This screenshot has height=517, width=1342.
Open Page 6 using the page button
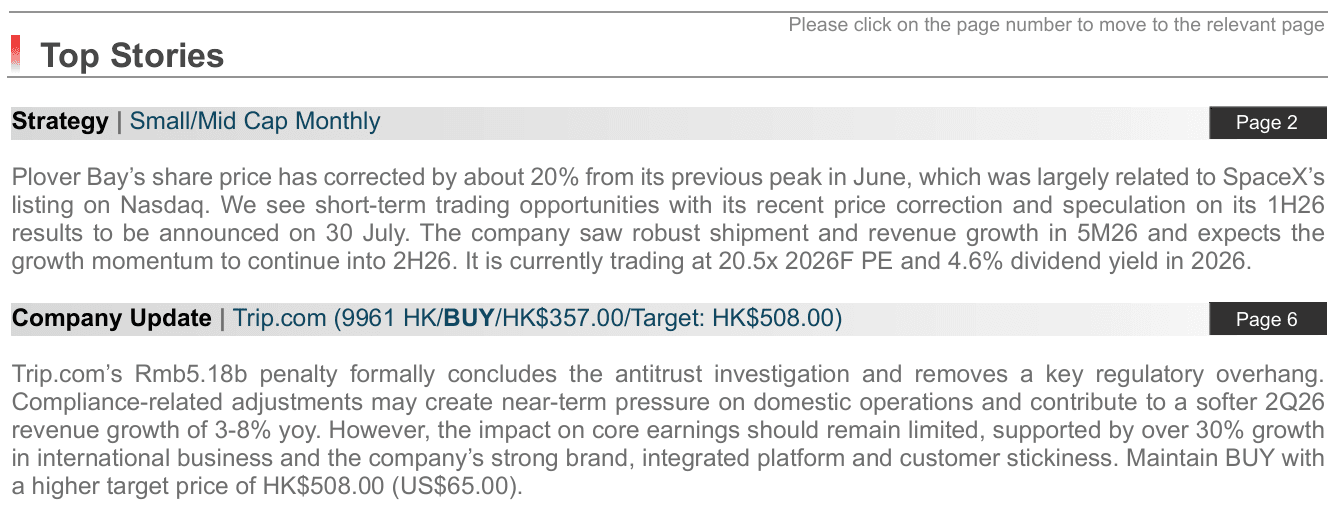1266,319
